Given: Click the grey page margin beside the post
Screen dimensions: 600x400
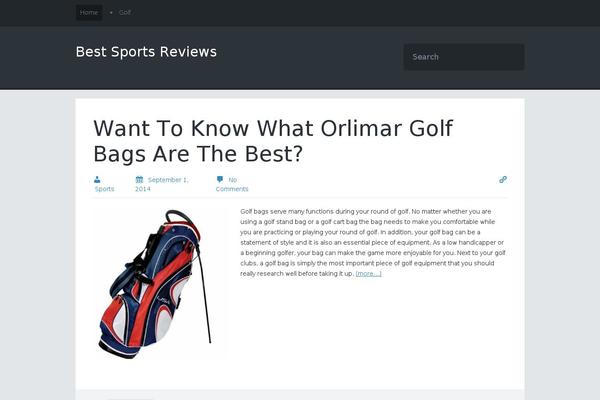Looking at the screenshot, I should pos(38,245).
